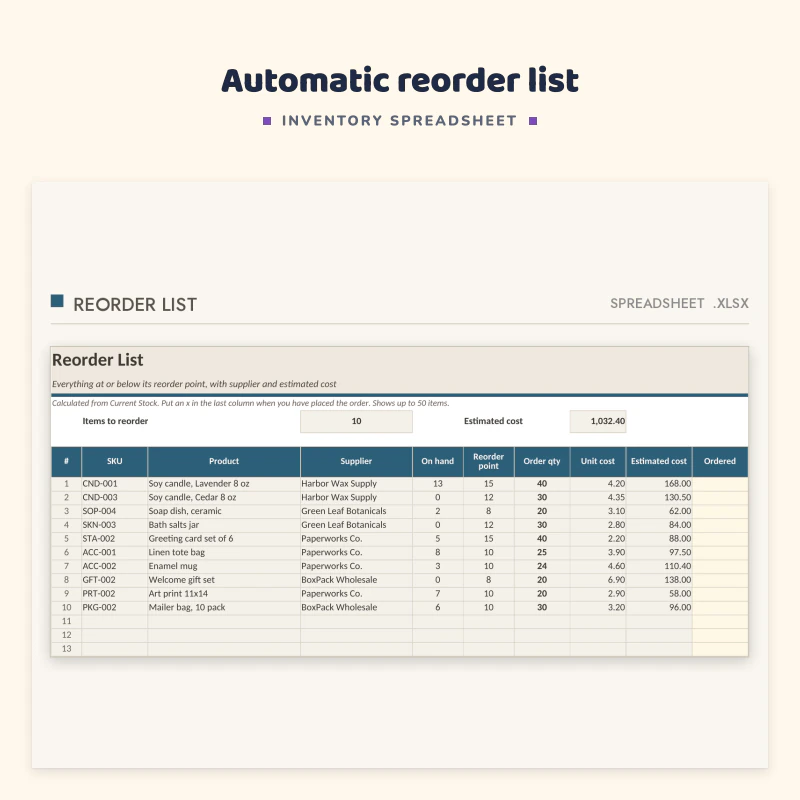This screenshot has height=800, width=800.
Task: Click empty row number 13
Action: click(66, 649)
